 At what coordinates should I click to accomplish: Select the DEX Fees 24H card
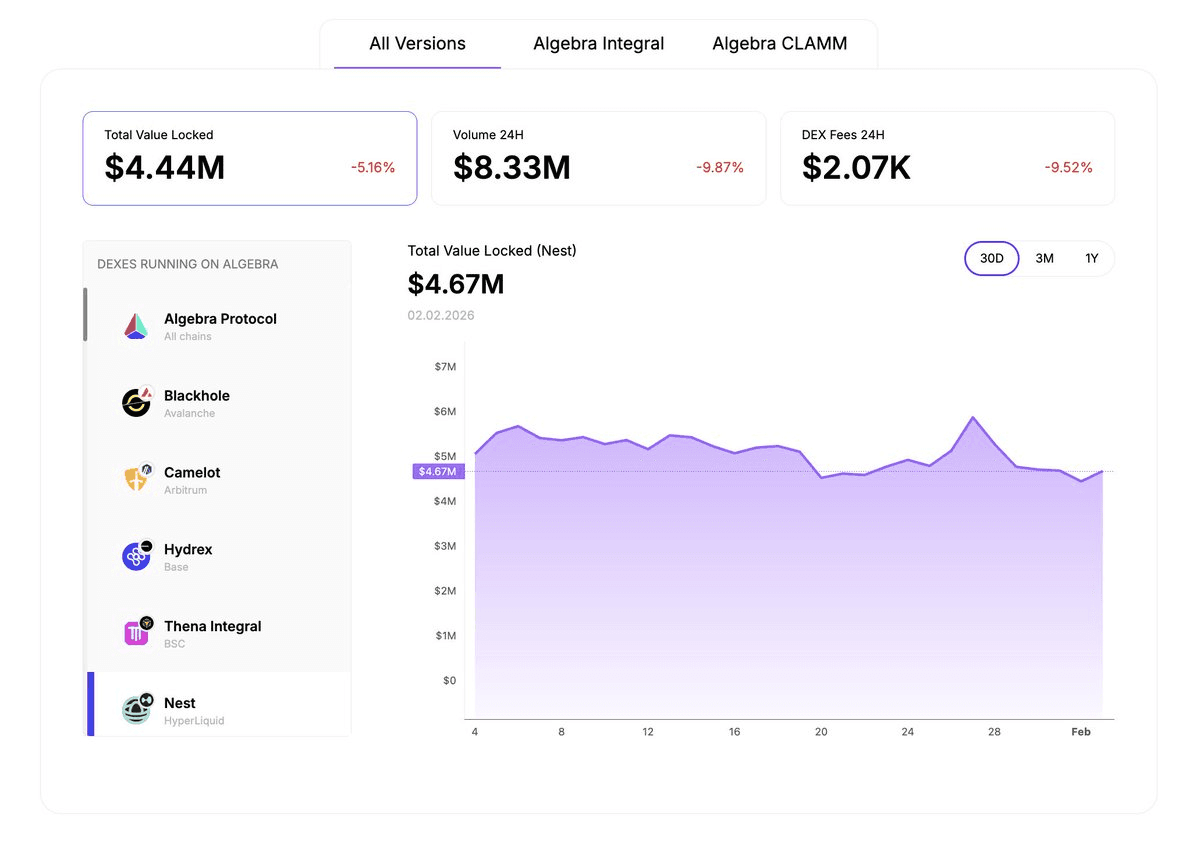(x=946, y=158)
